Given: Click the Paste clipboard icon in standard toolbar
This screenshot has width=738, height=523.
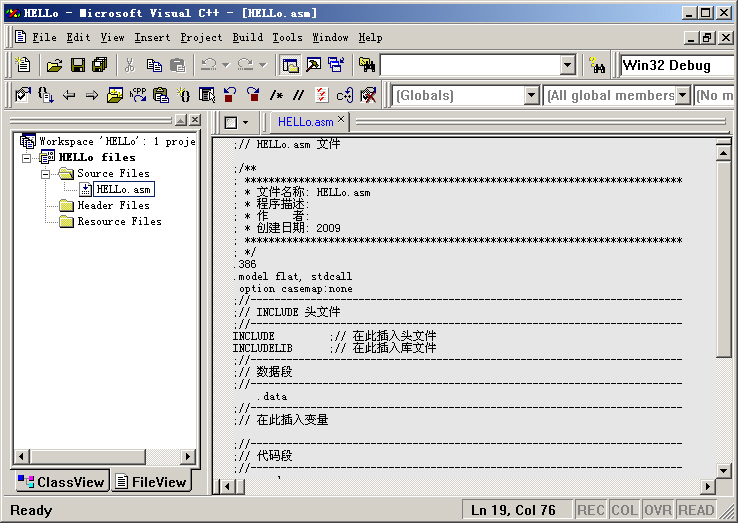Looking at the screenshot, I should 177,65.
